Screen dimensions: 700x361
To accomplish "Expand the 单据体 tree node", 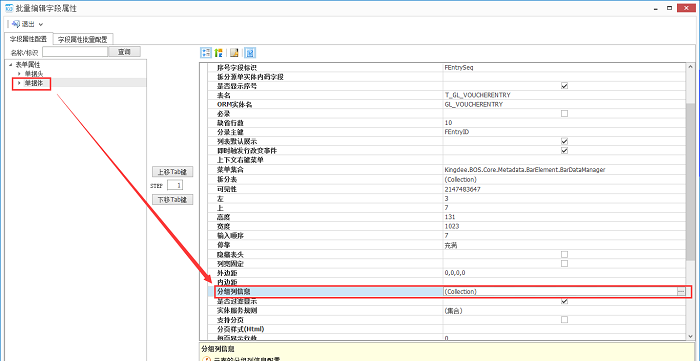I will coord(19,83).
